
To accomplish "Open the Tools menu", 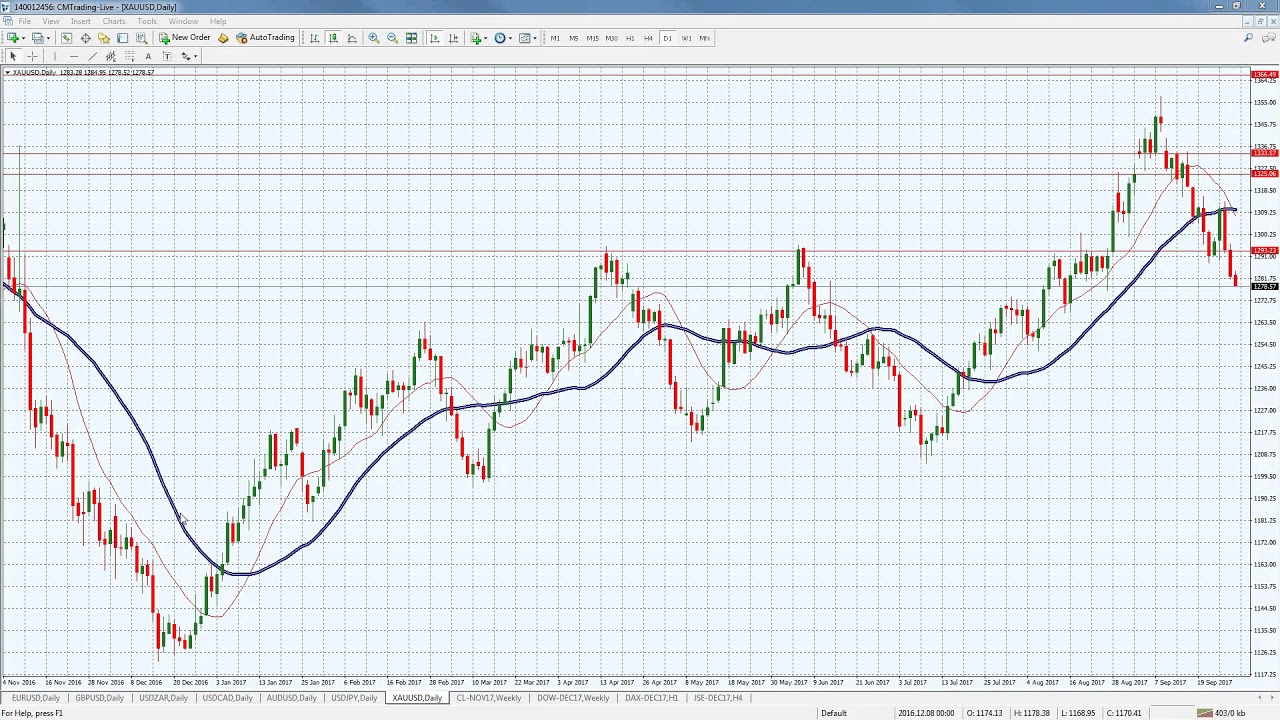I will 147,21.
